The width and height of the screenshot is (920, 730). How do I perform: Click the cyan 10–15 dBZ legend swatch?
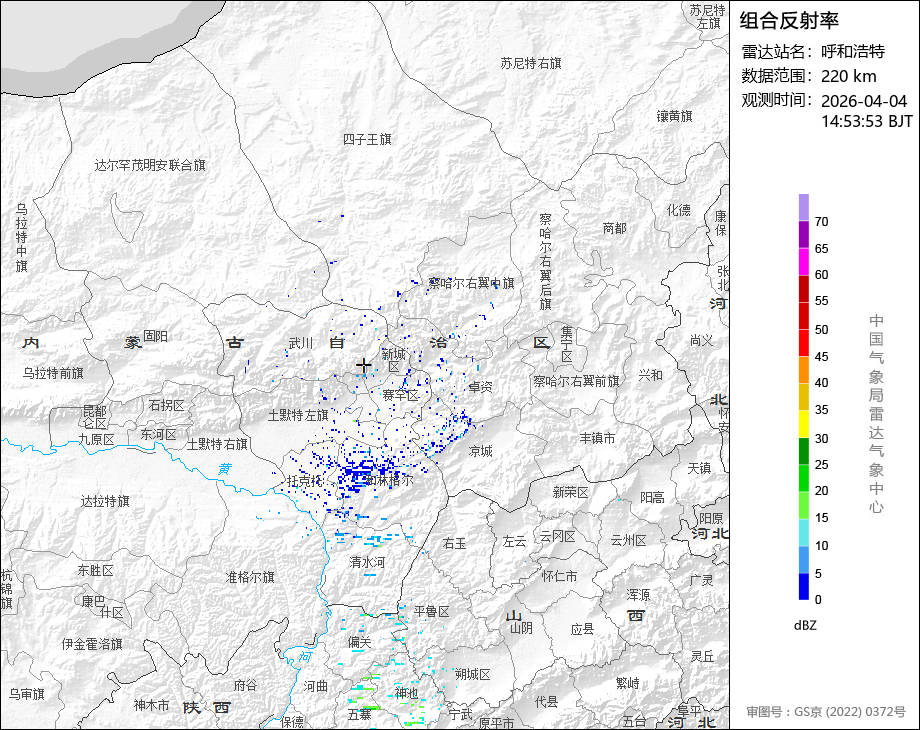pyautogui.click(x=803, y=533)
